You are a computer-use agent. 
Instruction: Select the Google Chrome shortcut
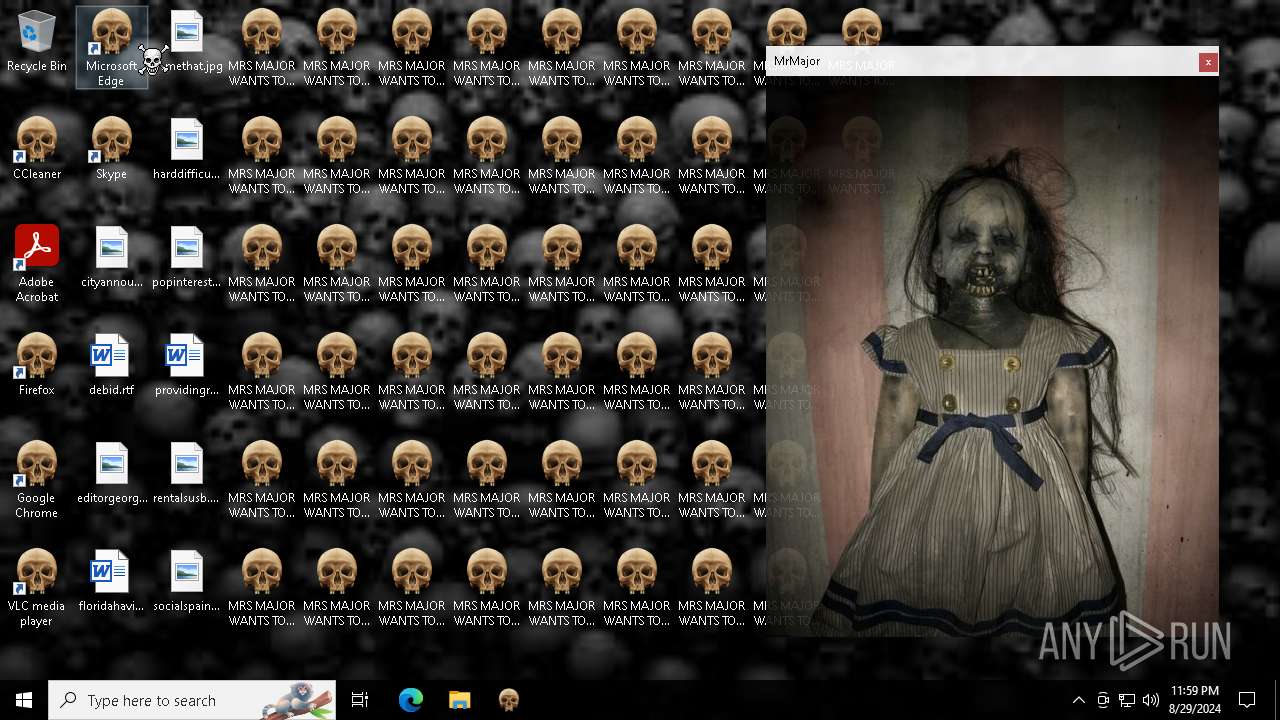(x=37, y=481)
